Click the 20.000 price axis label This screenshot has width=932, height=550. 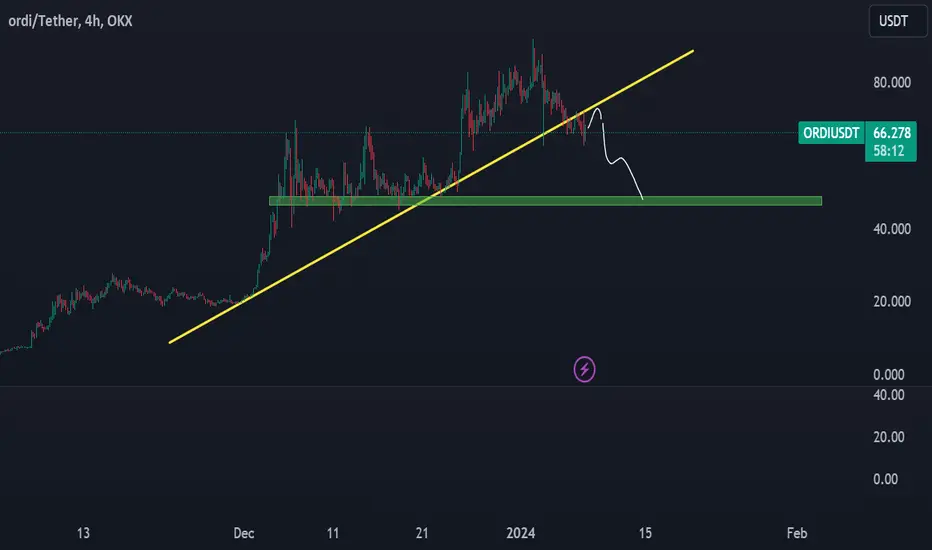click(x=892, y=301)
